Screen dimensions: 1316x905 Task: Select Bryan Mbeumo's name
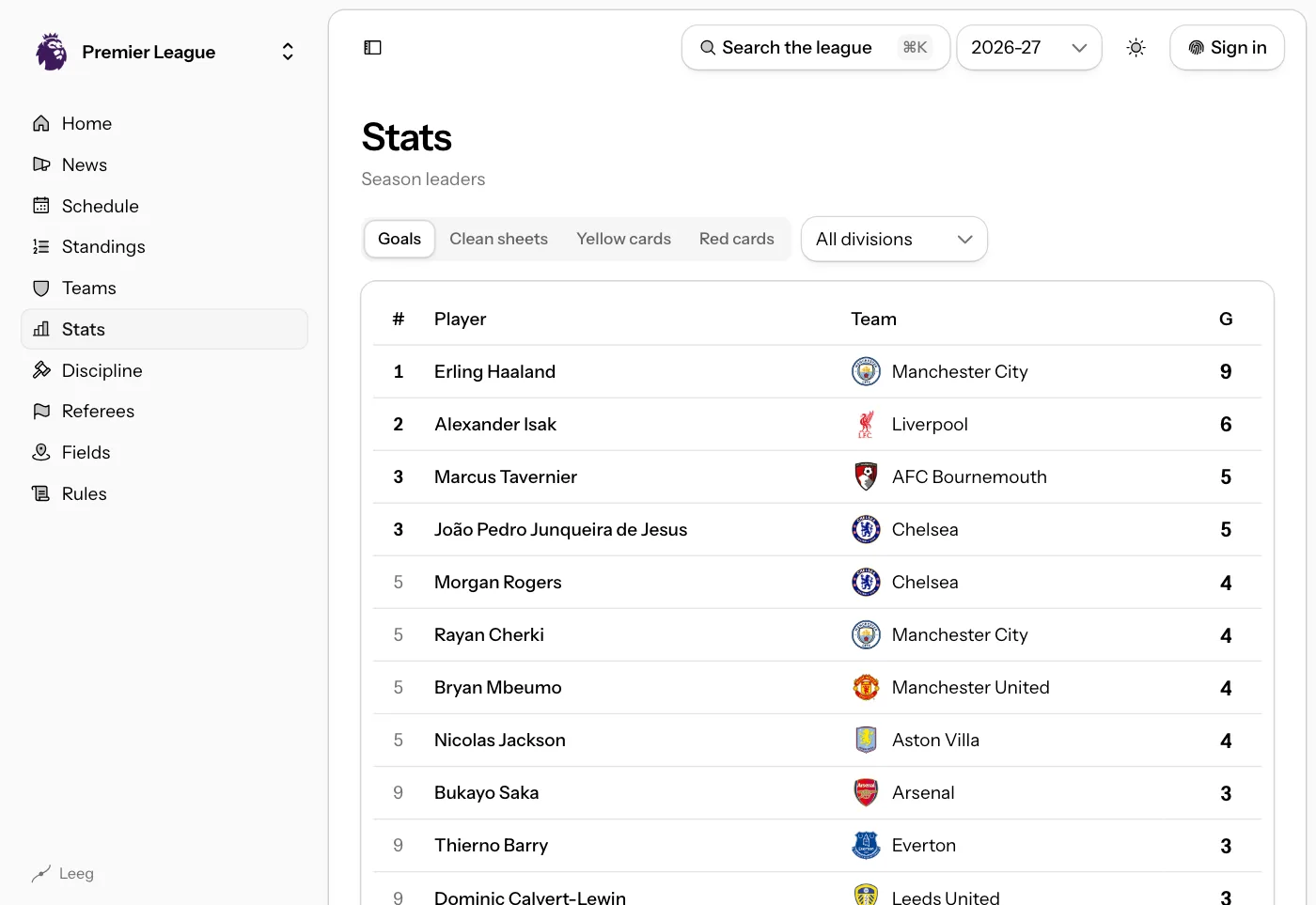[x=497, y=687]
